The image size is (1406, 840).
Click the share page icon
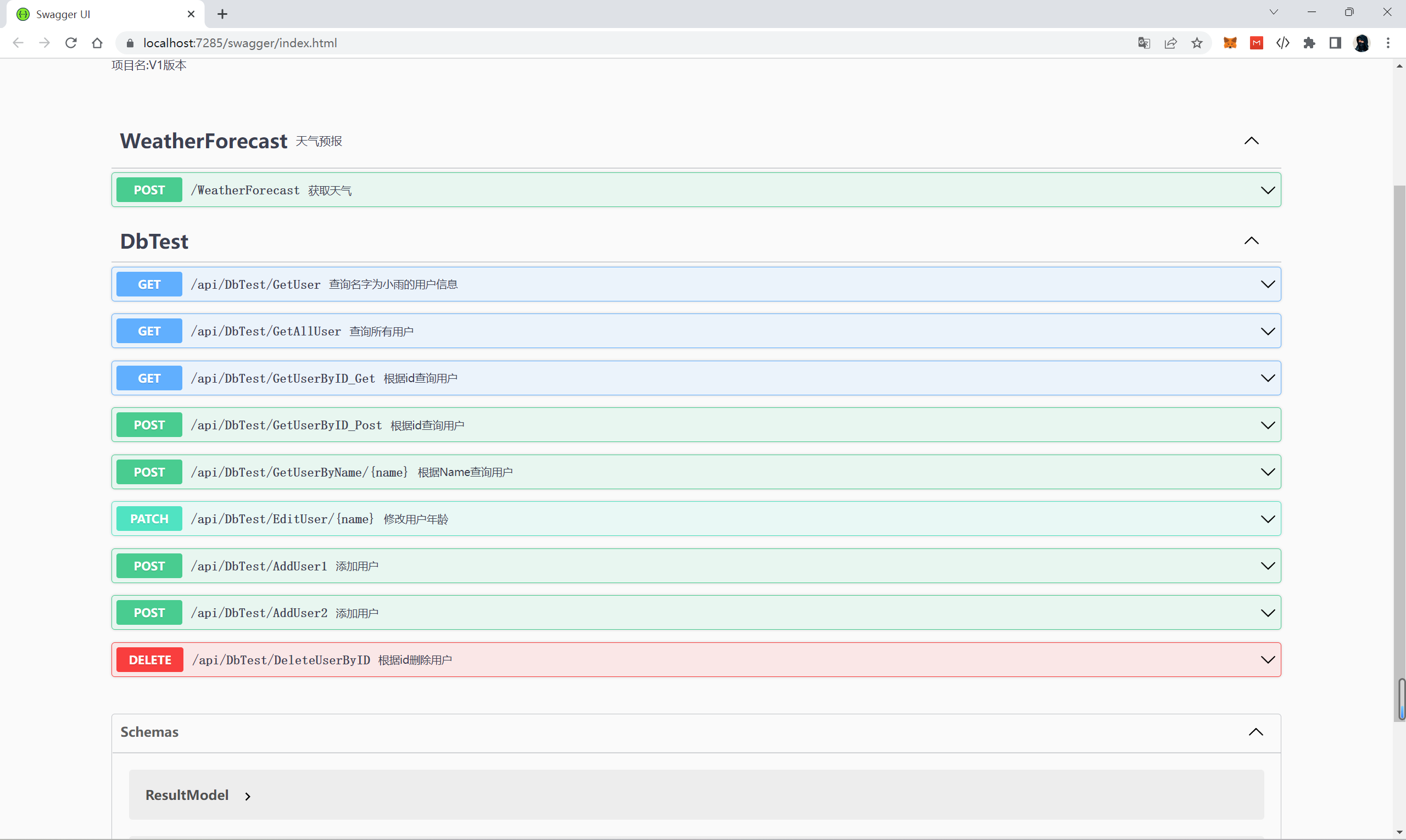1170,43
